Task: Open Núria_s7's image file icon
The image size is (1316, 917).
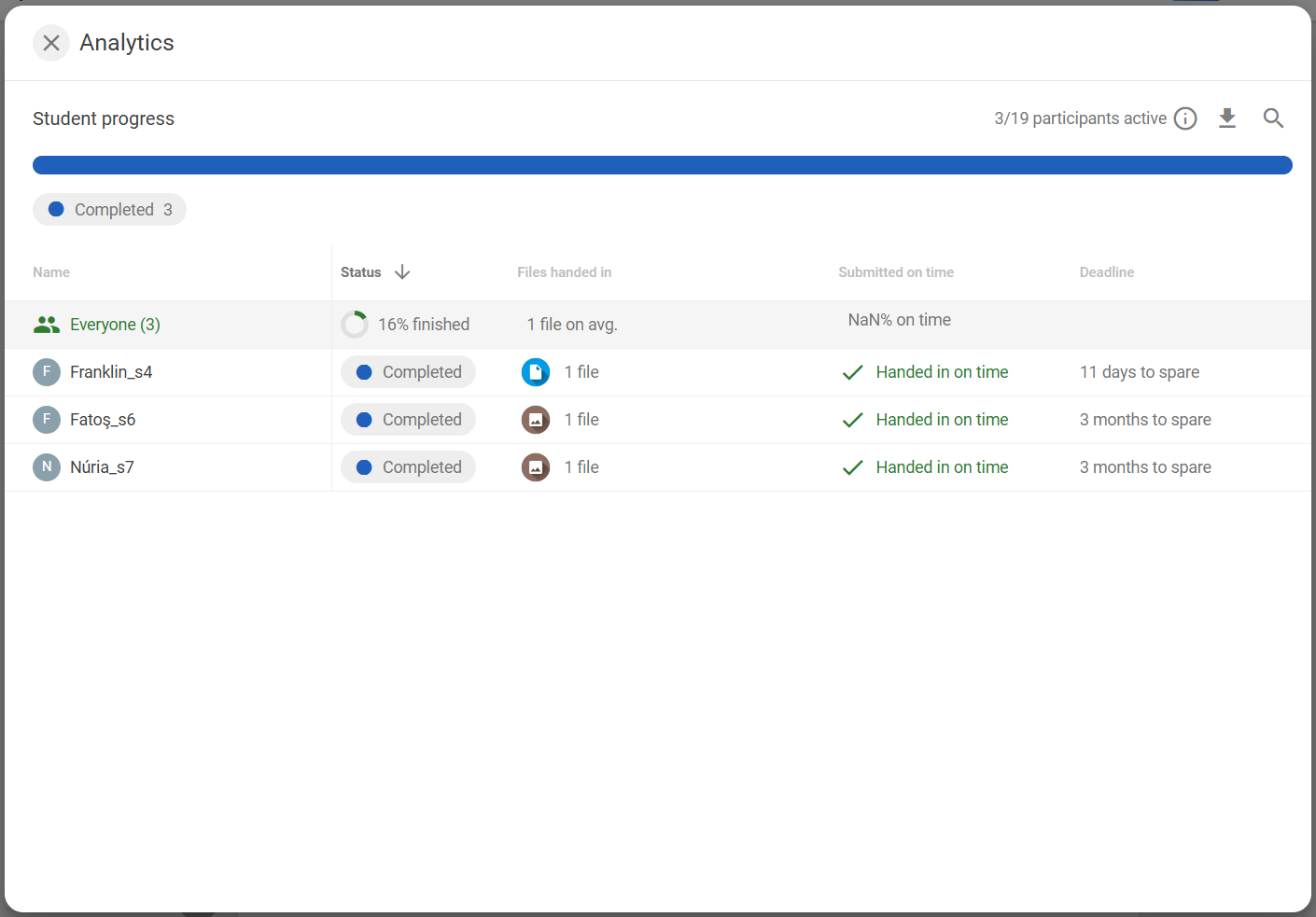Action: [536, 467]
